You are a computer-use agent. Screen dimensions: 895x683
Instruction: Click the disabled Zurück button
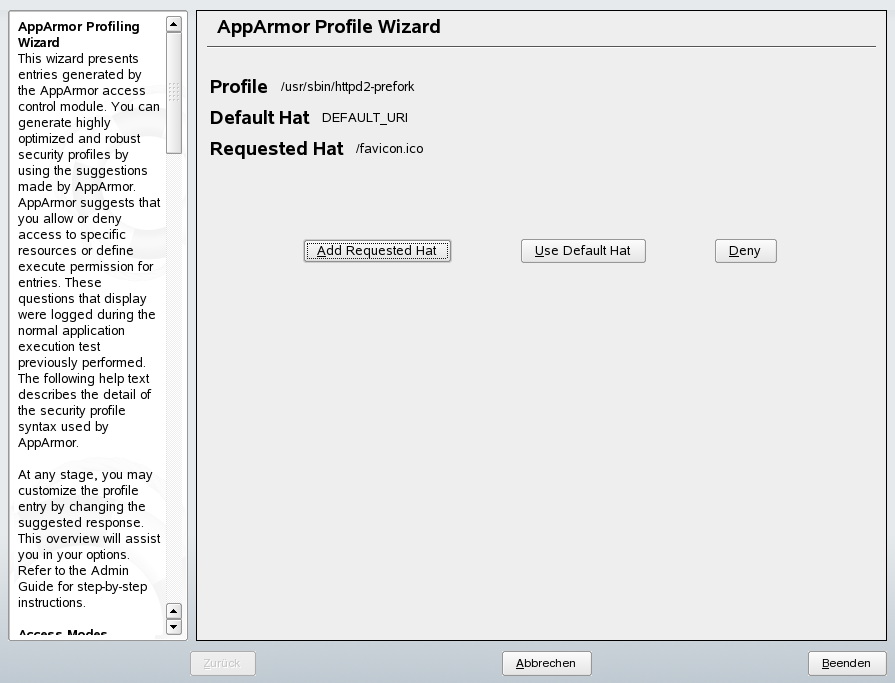(222, 663)
